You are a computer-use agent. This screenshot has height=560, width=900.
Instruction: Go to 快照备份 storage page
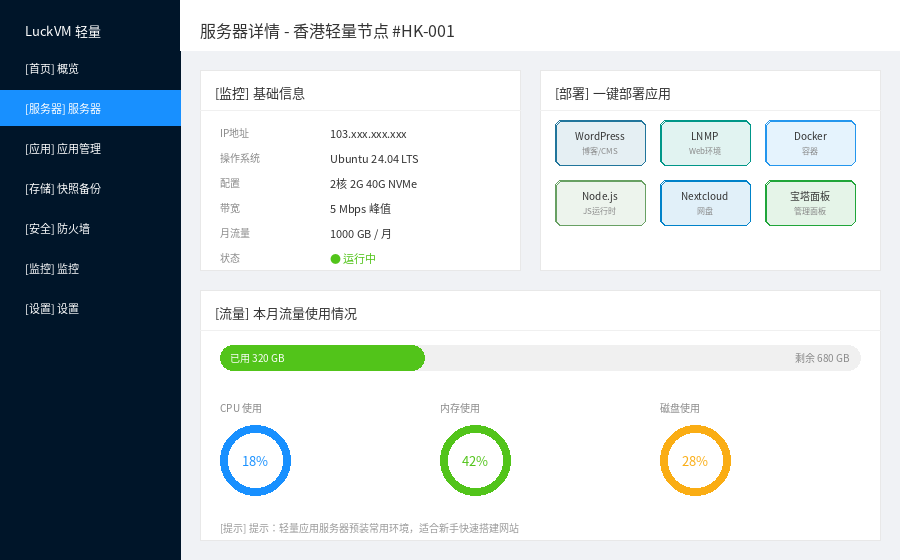90,188
